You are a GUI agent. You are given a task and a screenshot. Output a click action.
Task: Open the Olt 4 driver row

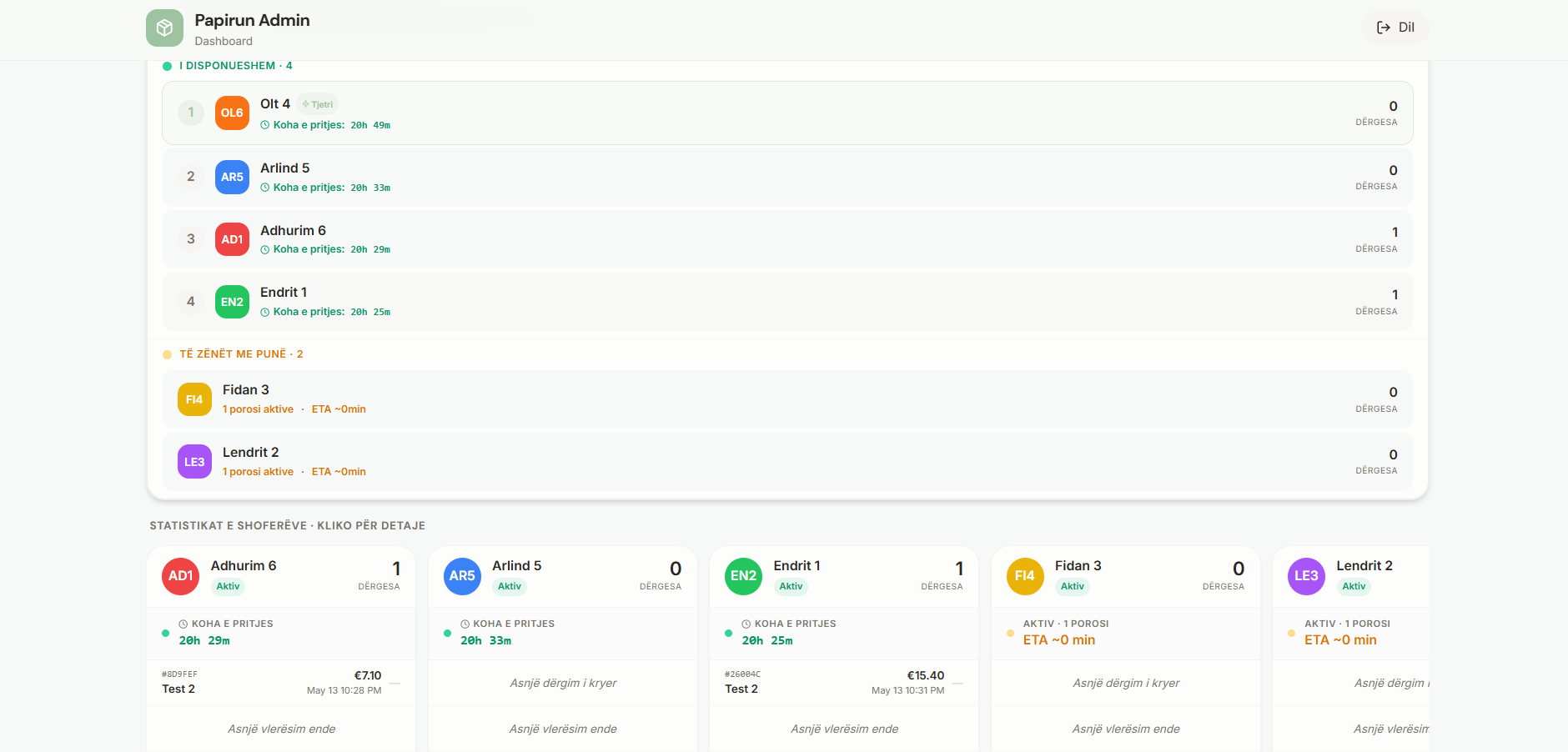tap(787, 113)
